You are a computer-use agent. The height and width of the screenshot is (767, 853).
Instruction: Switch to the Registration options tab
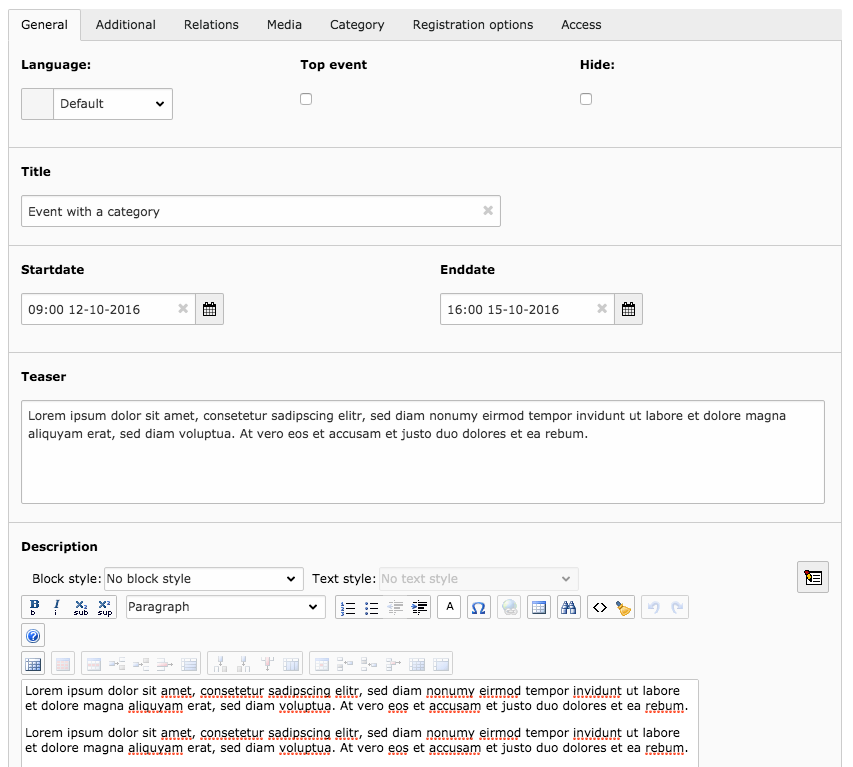pyautogui.click(x=473, y=25)
